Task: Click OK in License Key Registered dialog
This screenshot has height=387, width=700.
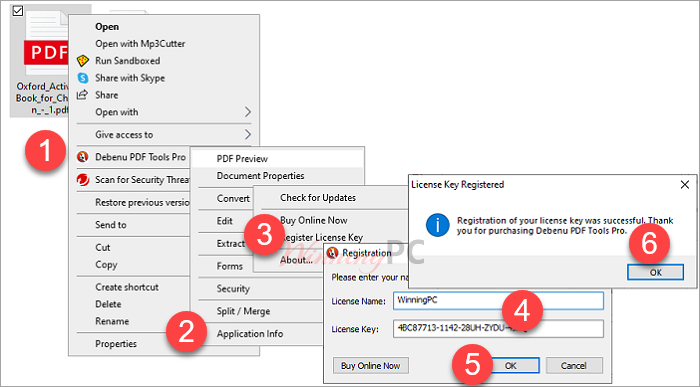Action: pos(655,272)
